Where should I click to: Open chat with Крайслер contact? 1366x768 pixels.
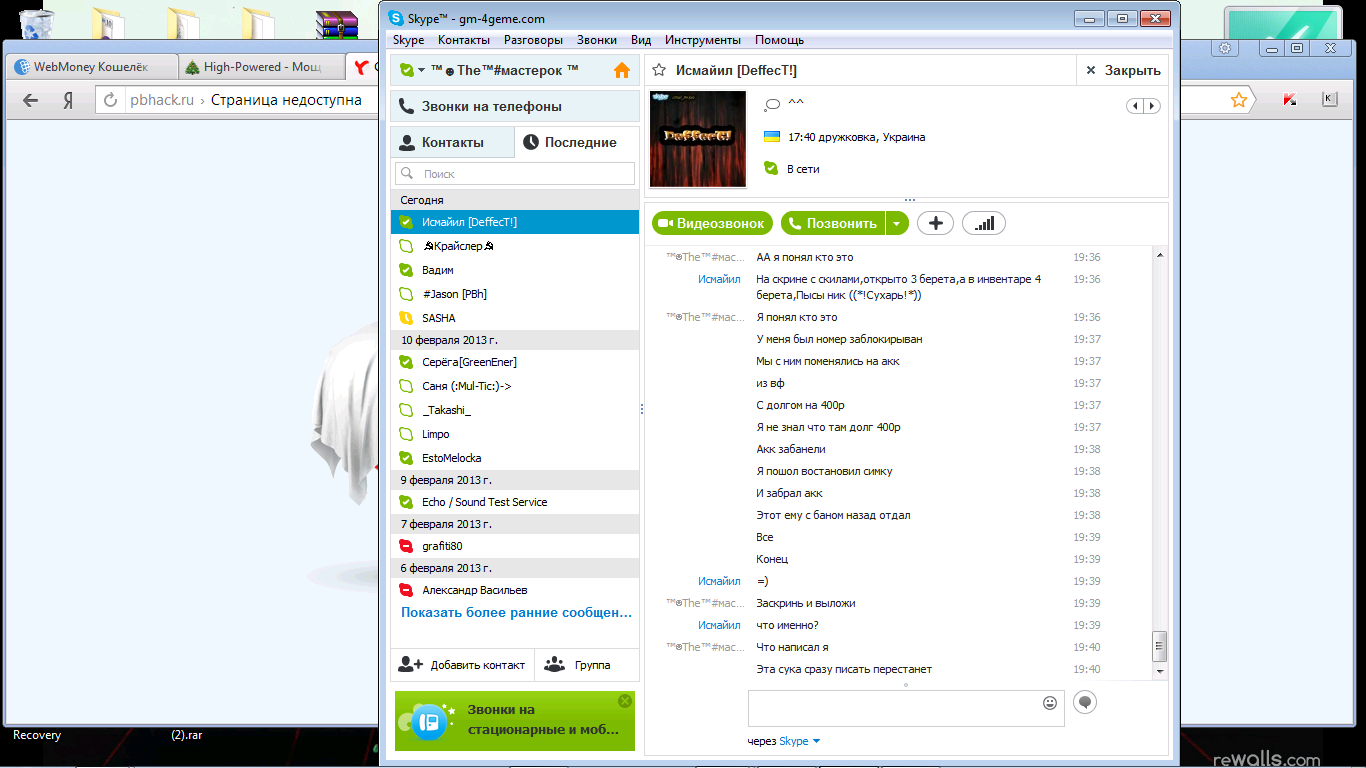coord(515,246)
